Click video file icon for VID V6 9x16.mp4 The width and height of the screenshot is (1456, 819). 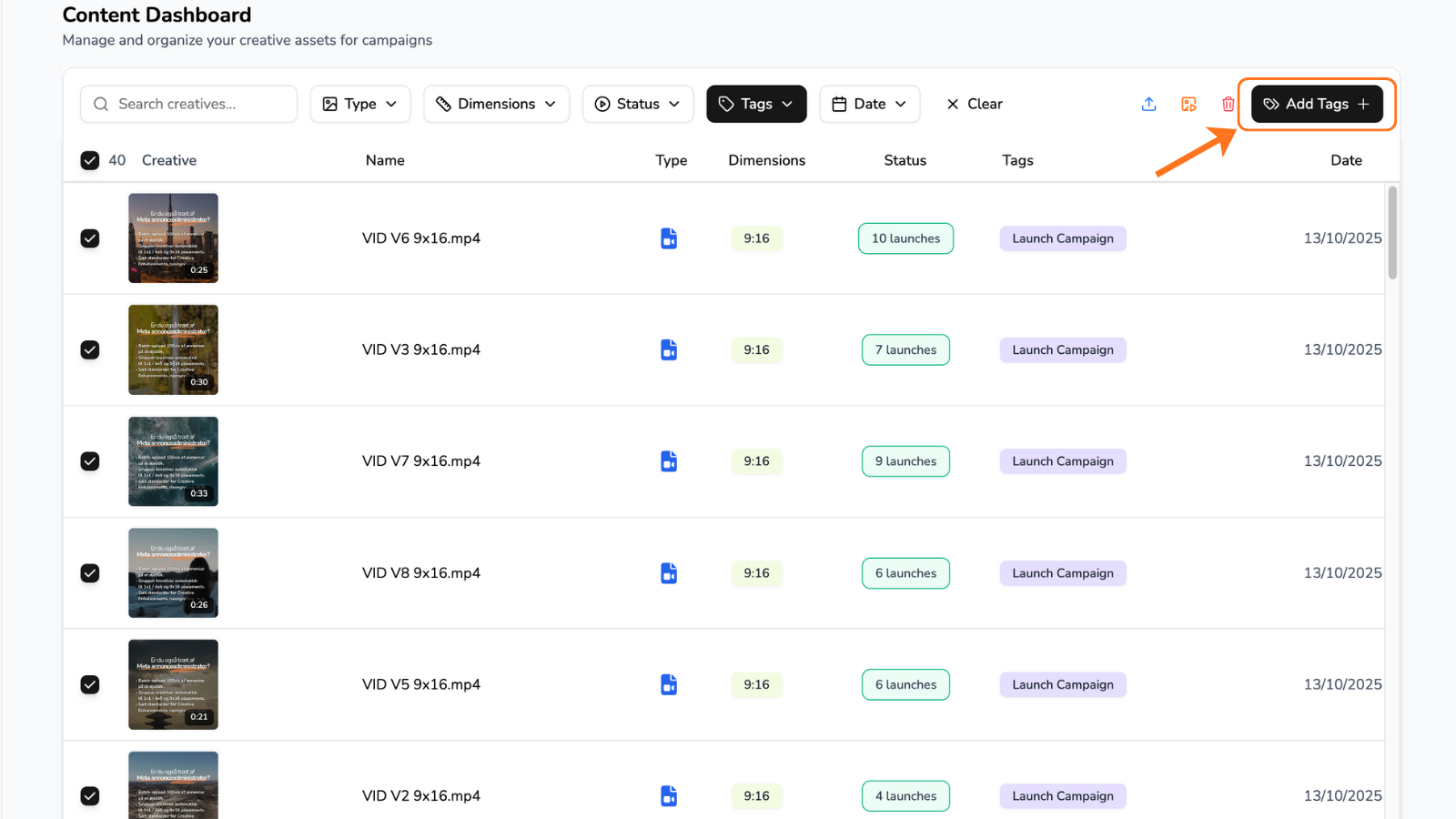click(x=669, y=238)
